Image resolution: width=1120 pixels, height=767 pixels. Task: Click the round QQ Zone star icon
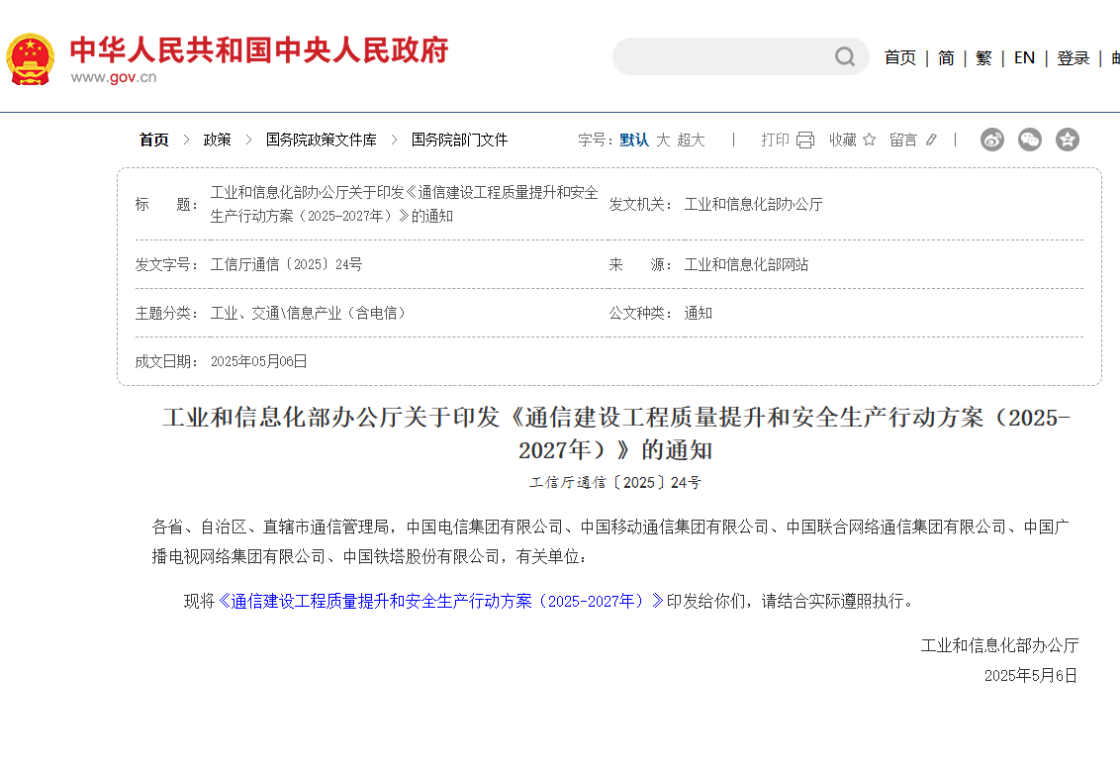(x=1067, y=140)
